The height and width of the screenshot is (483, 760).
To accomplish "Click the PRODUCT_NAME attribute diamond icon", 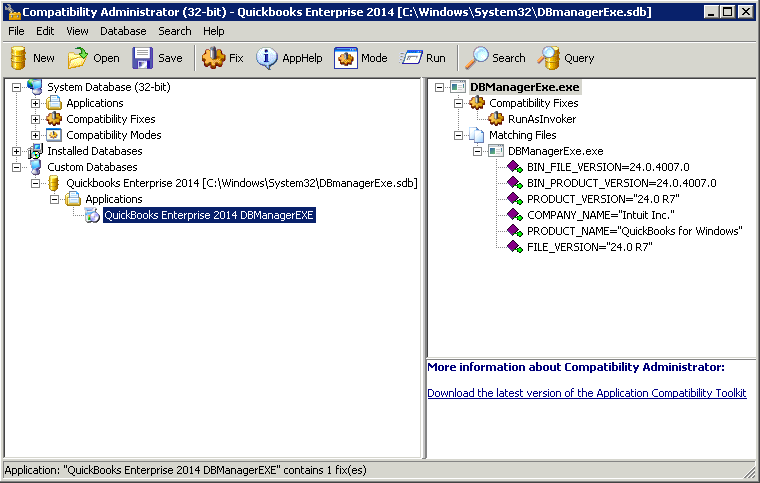I will coord(515,231).
